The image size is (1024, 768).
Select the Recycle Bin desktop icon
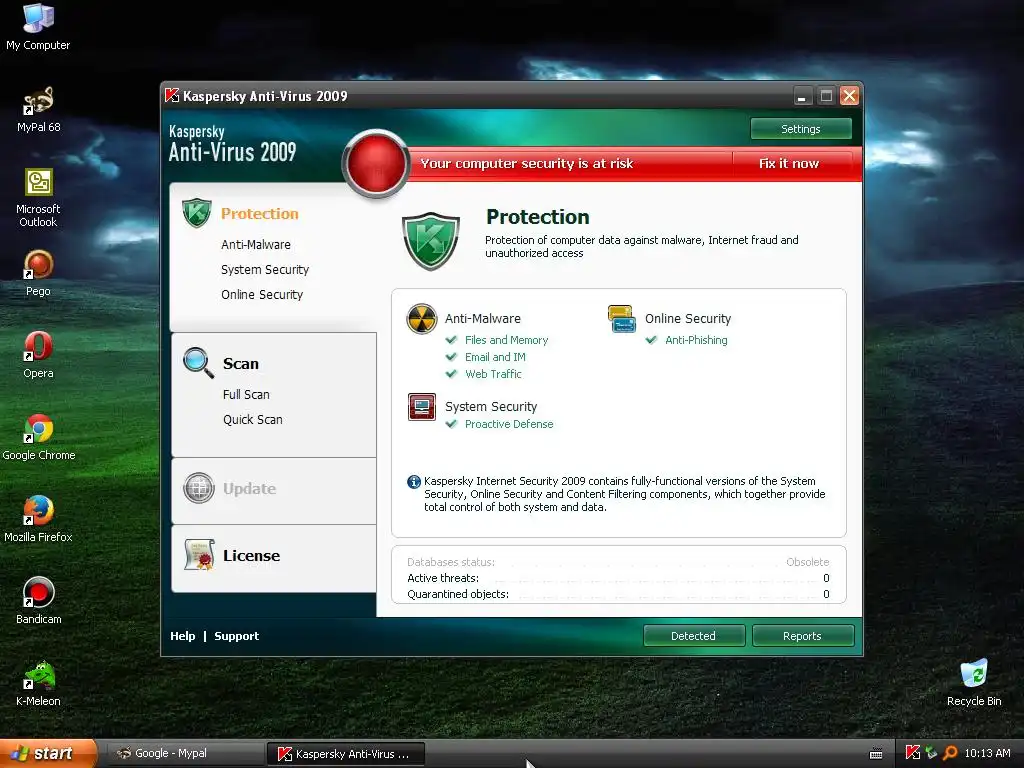tap(974, 683)
